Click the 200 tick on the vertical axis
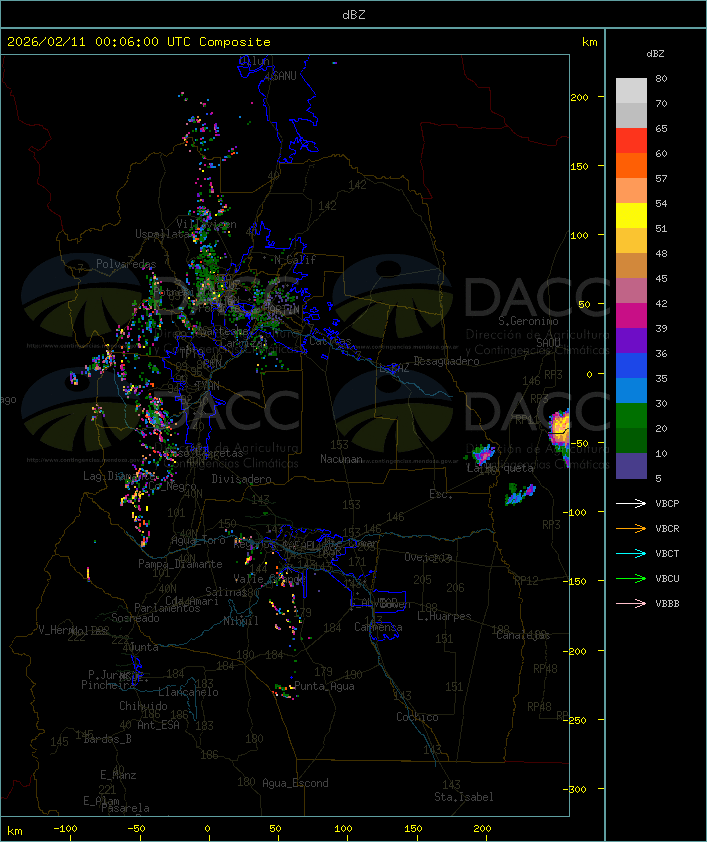Viewport: 707px width, 842px height. point(579,97)
